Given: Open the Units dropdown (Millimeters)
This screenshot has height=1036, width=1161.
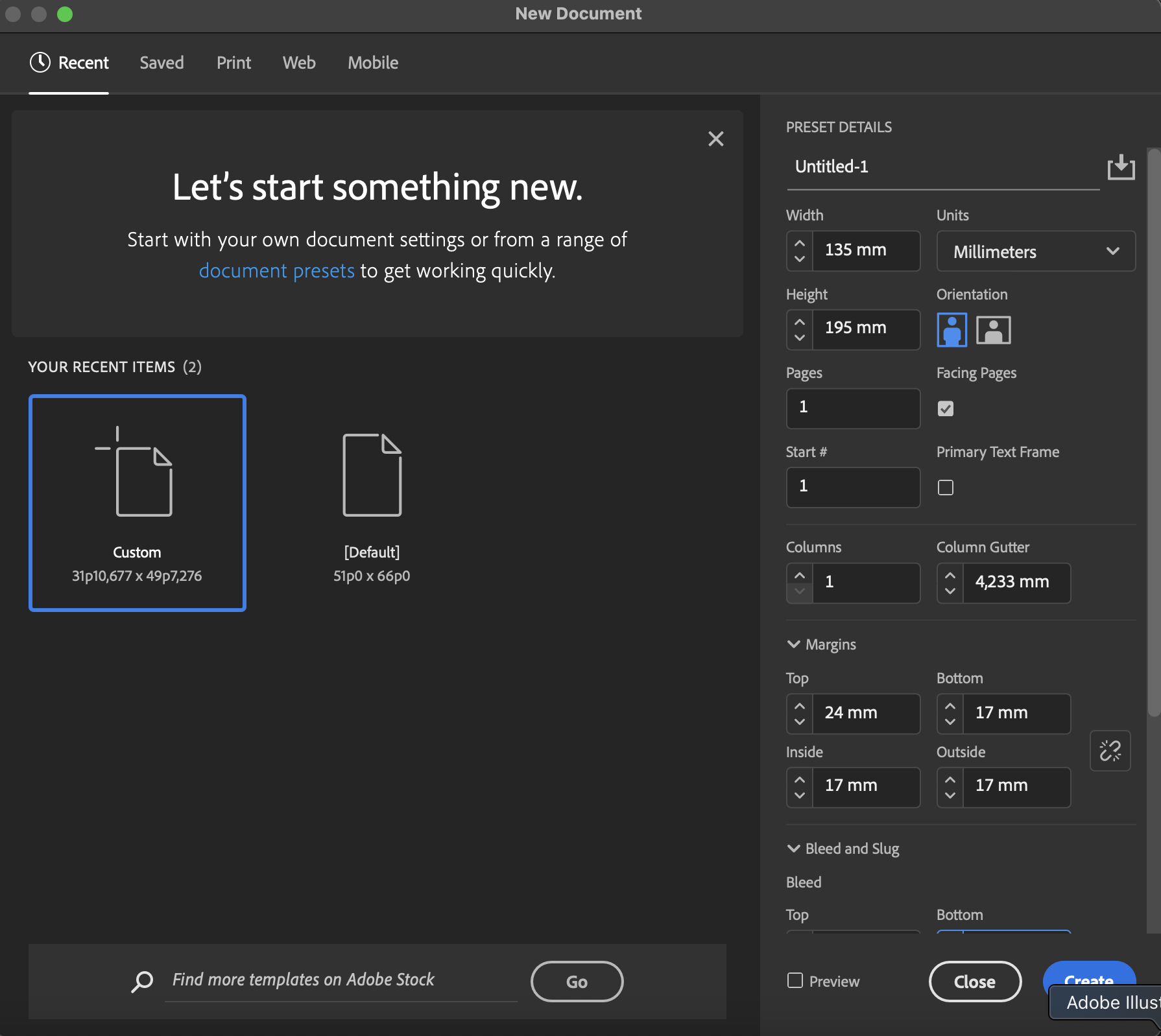Looking at the screenshot, I should pos(1036,252).
